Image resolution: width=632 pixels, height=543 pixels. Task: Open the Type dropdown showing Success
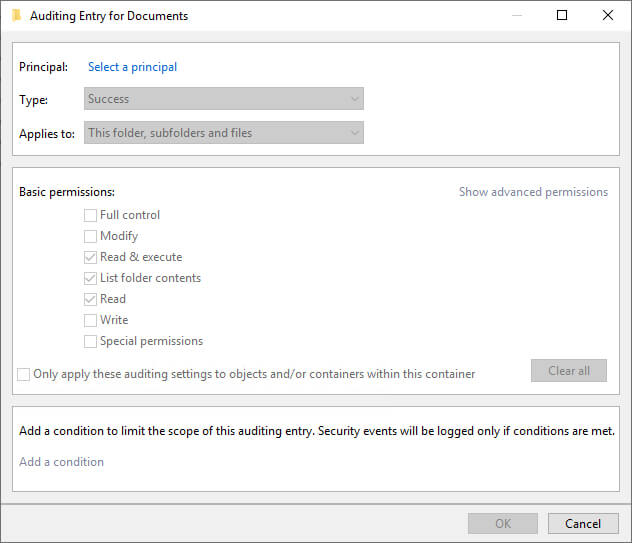coord(224,99)
